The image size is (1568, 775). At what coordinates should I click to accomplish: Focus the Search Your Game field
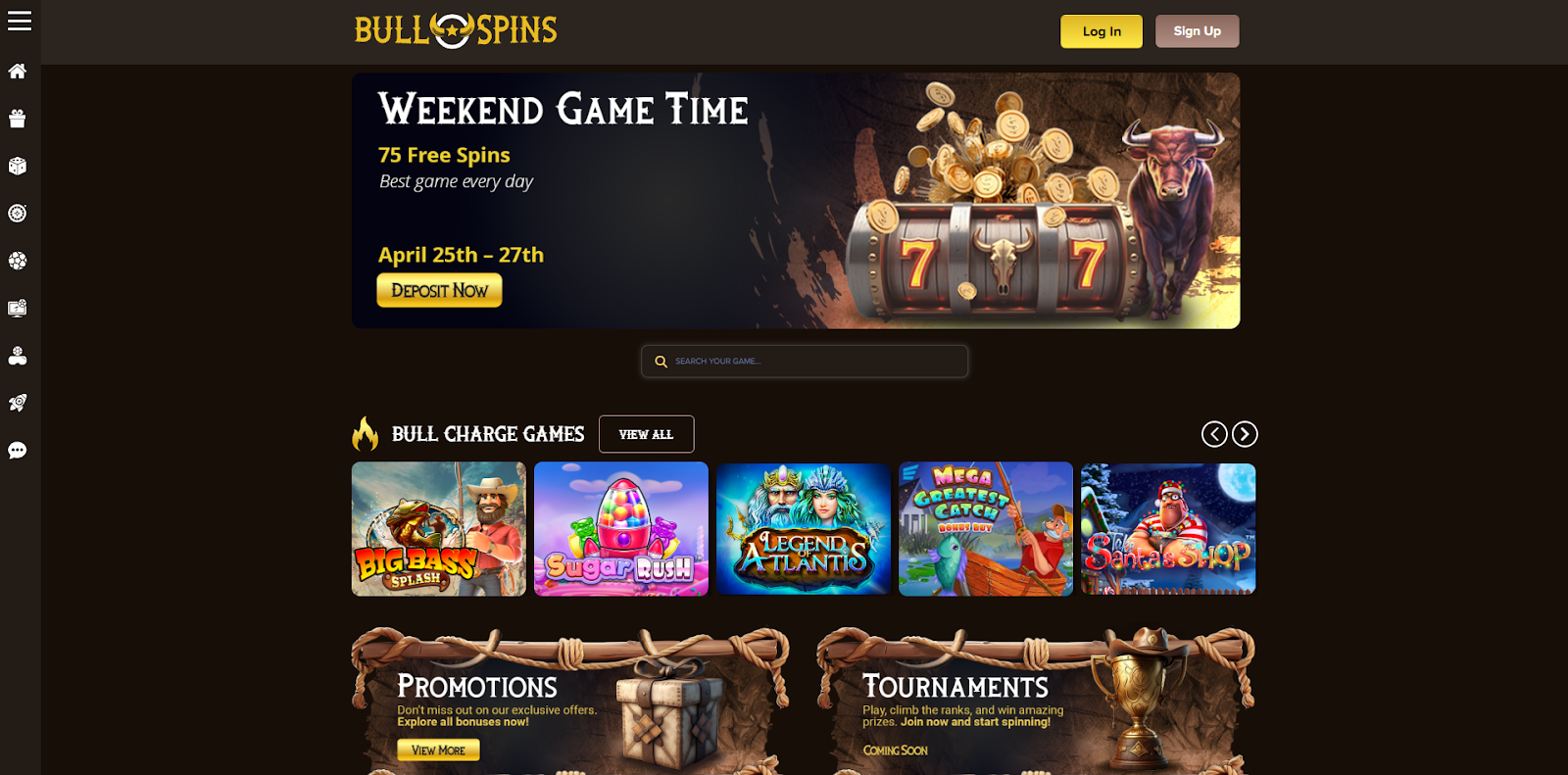tap(805, 361)
